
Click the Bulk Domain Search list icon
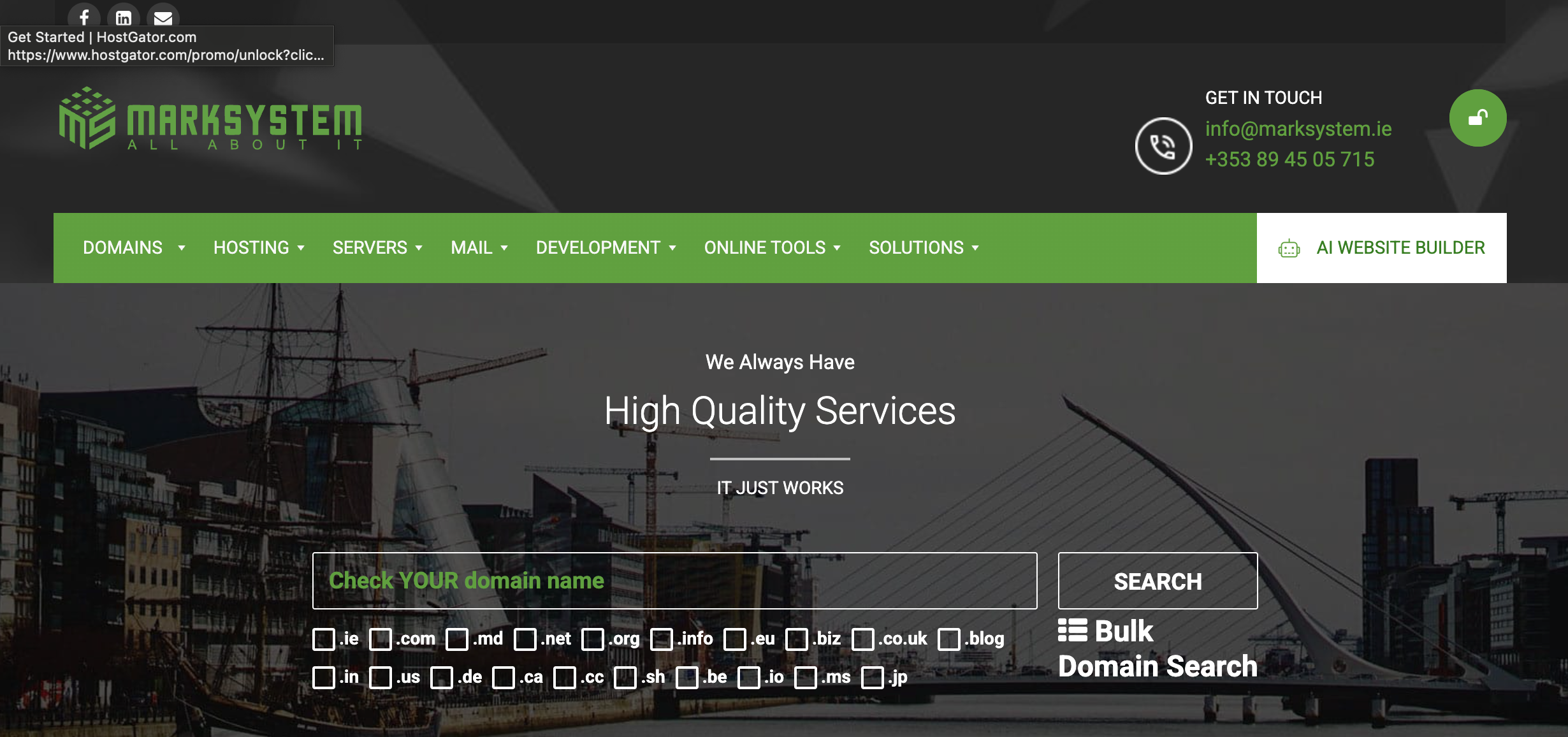[x=1072, y=631]
